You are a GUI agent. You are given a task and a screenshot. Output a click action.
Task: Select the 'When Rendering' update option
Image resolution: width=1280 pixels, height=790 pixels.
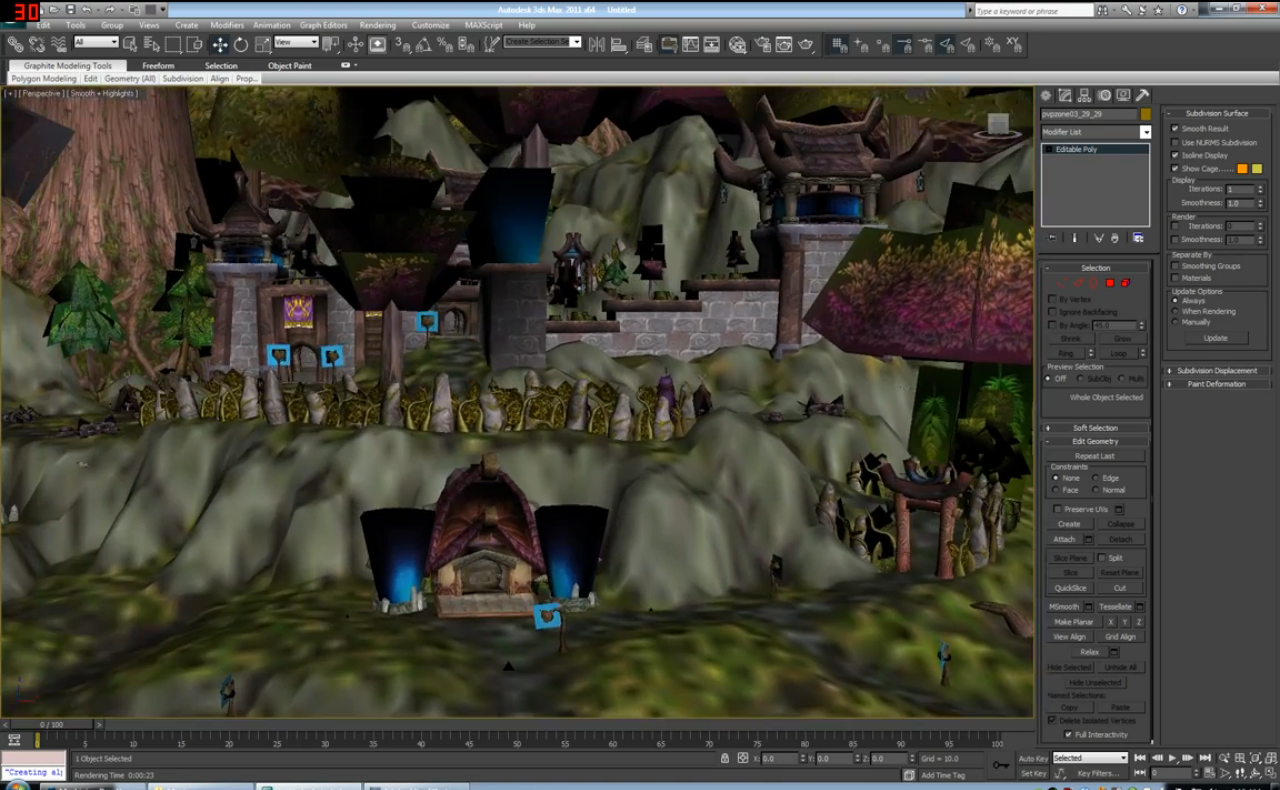(1175, 312)
